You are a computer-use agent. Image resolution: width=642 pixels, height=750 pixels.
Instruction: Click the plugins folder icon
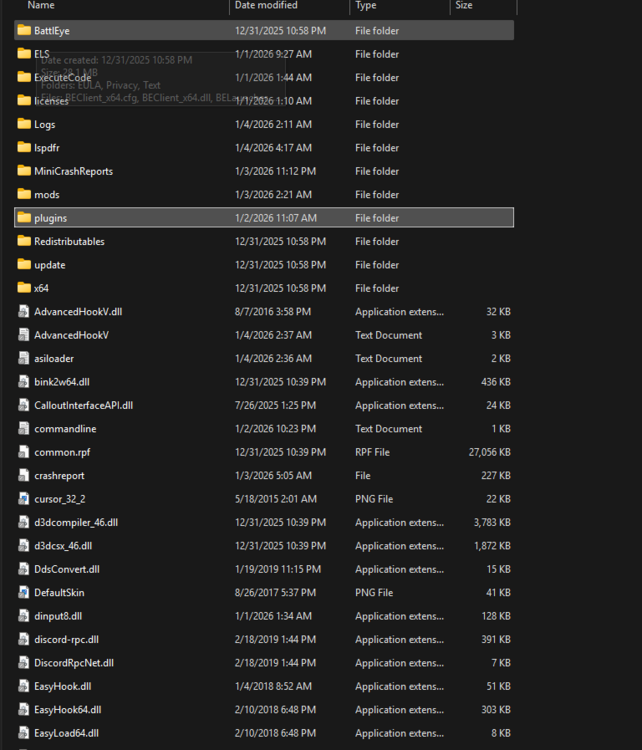(24, 218)
